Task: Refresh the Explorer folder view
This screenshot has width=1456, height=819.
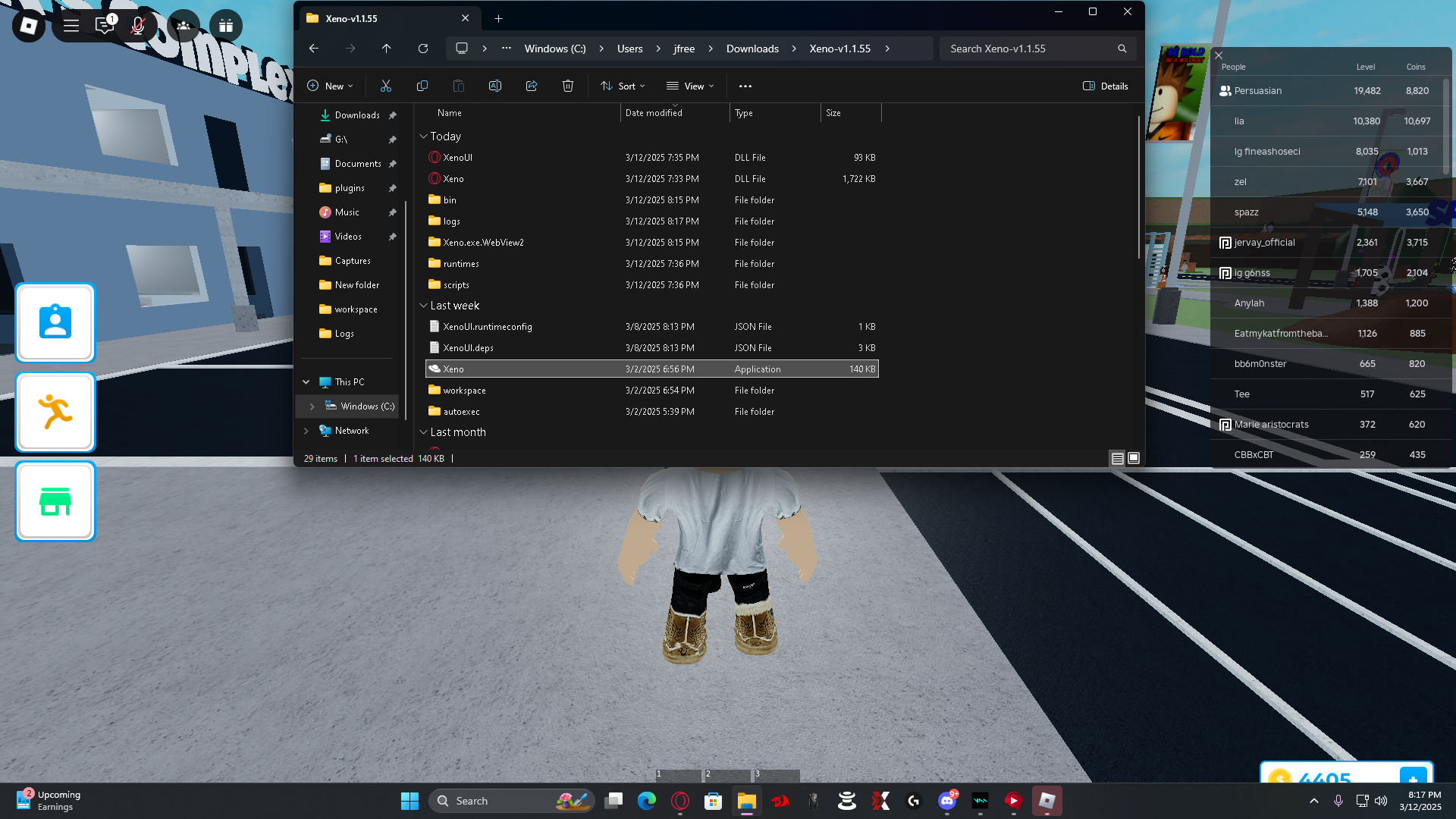Action: click(x=423, y=49)
